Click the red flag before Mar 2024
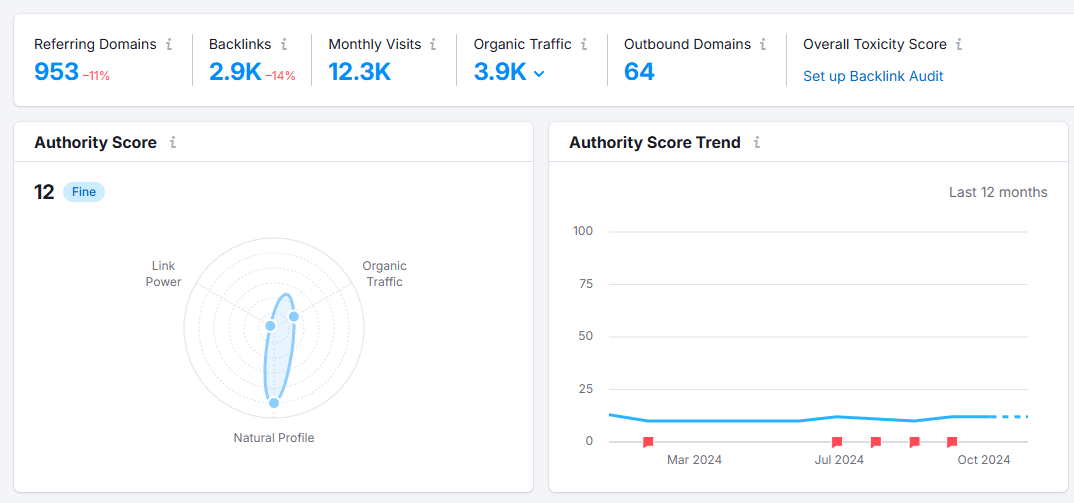This screenshot has height=503, width=1074. click(648, 442)
